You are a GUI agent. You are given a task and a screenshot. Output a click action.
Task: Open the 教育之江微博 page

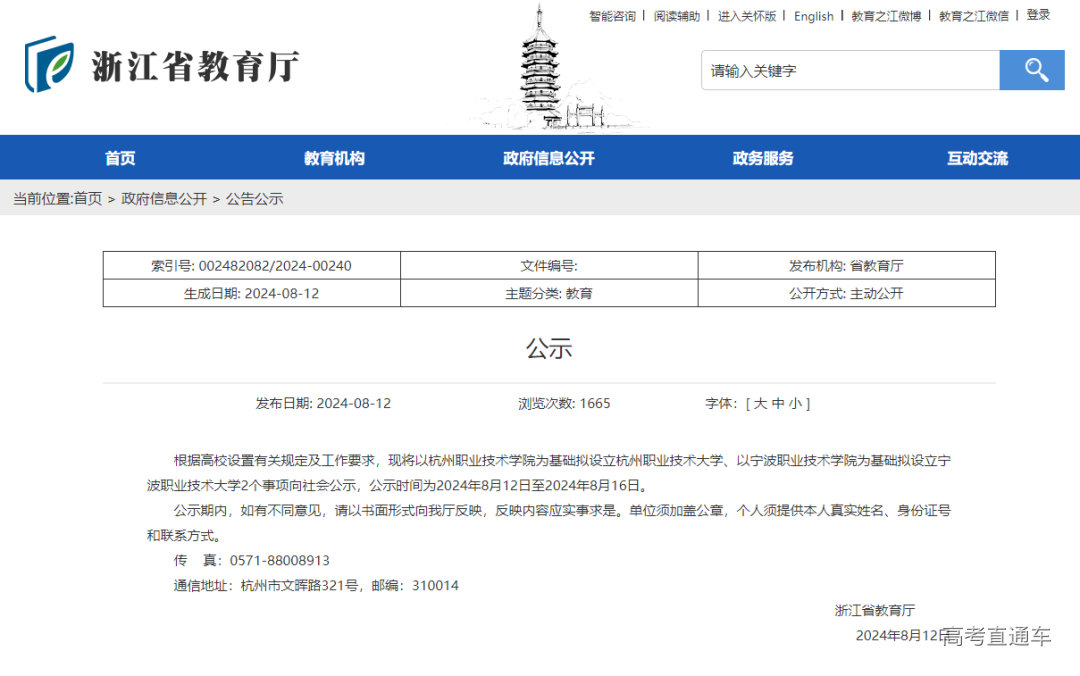click(x=885, y=15)
